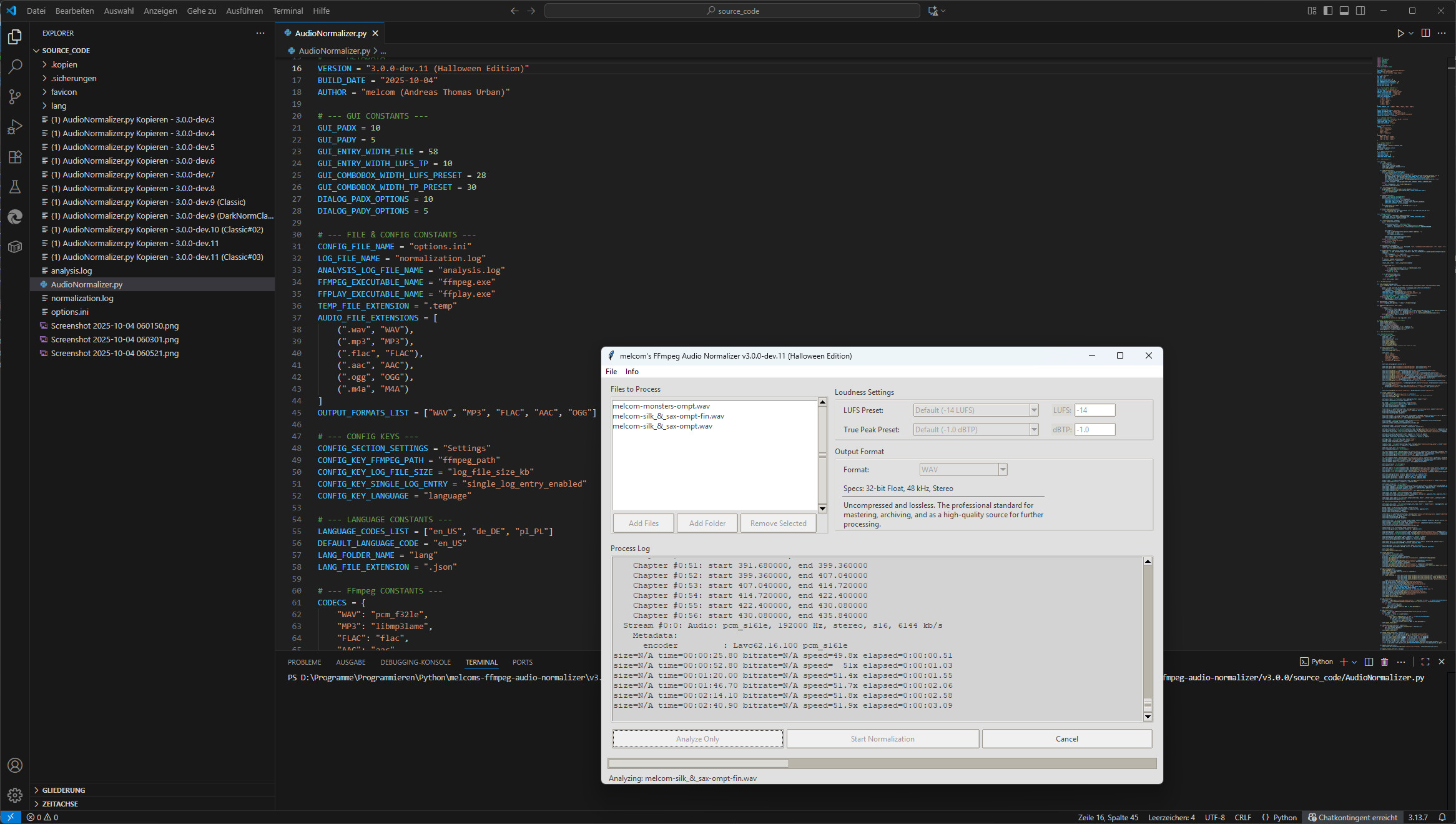This screenshot has width=1456, height=824.
Task: Split the editor to the right
Action: tap(1425, 33)
